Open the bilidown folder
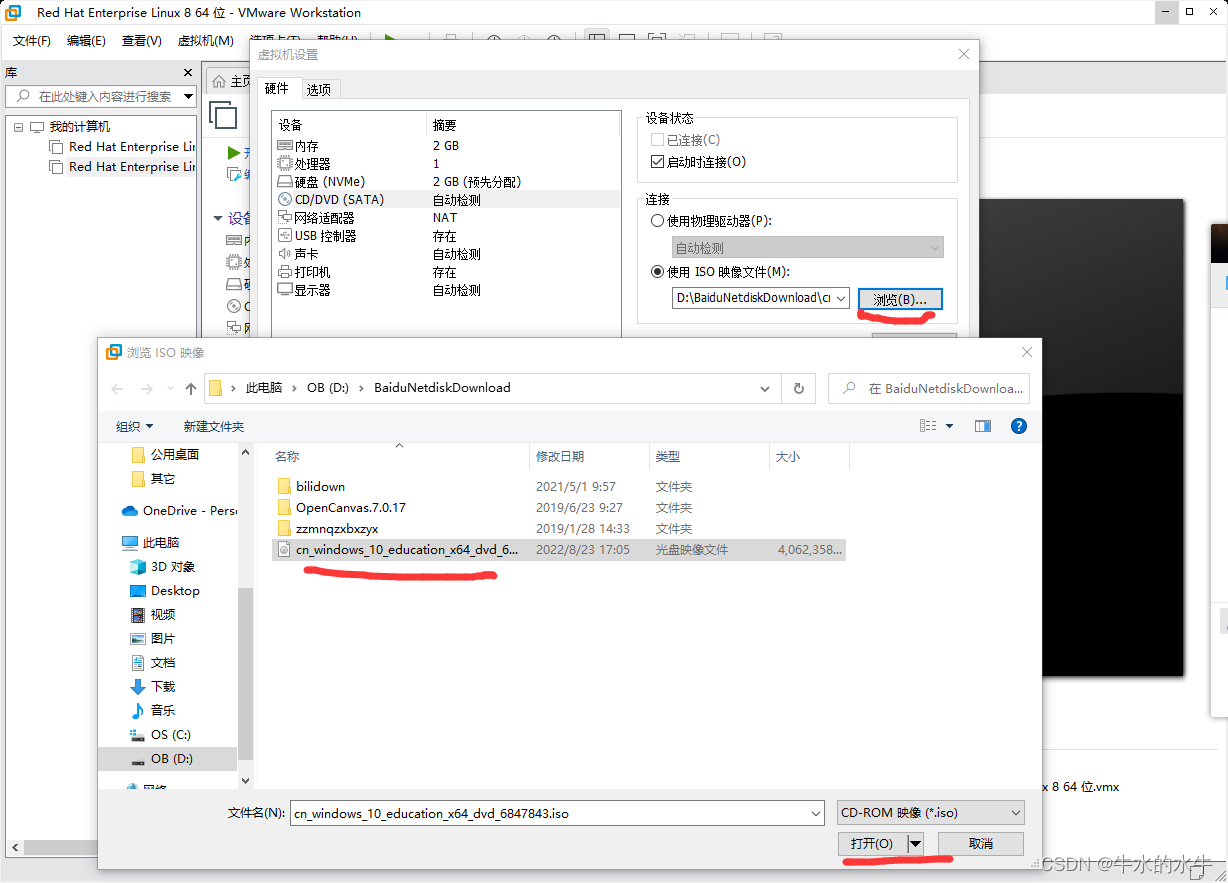Image resolution: width=1228 pixels, height=883 pixels. click(x=320, y=487)
